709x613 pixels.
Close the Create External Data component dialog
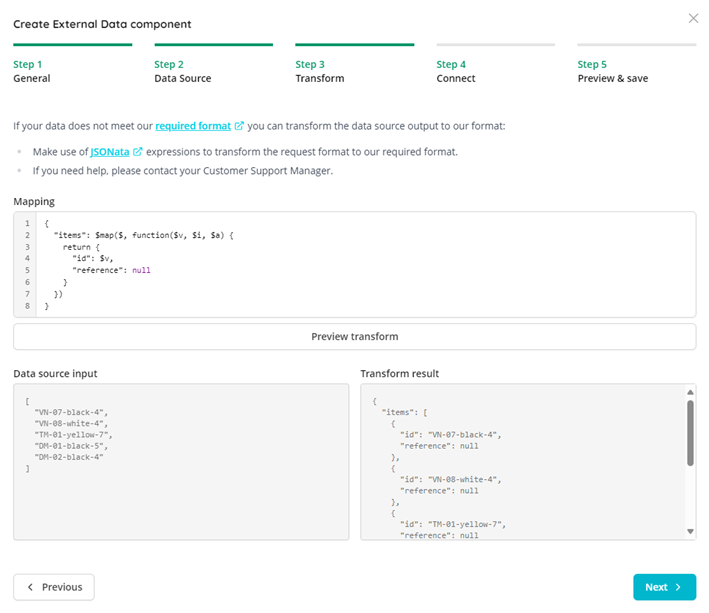(693, 18)
